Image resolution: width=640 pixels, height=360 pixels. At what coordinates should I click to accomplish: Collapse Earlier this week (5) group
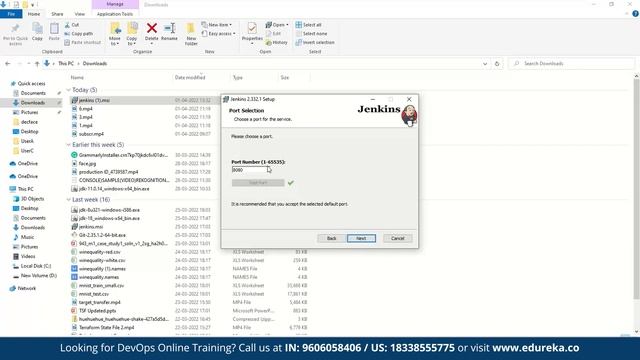click(69, 145)
